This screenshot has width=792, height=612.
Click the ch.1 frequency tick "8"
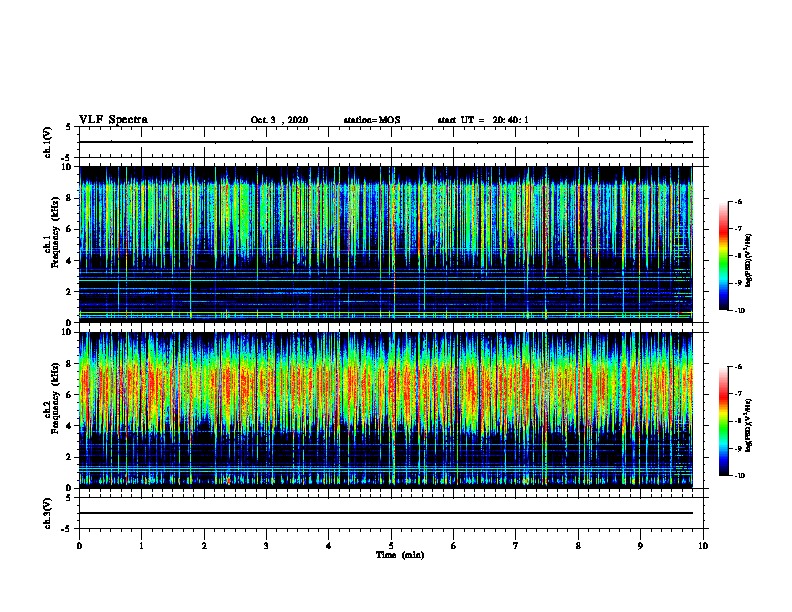click(x=70, y=198)
